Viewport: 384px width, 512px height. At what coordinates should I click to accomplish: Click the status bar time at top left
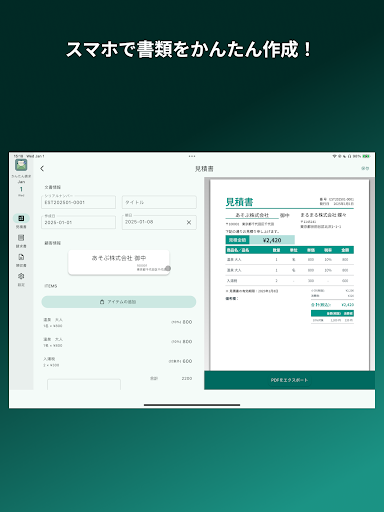pos(18,156)
